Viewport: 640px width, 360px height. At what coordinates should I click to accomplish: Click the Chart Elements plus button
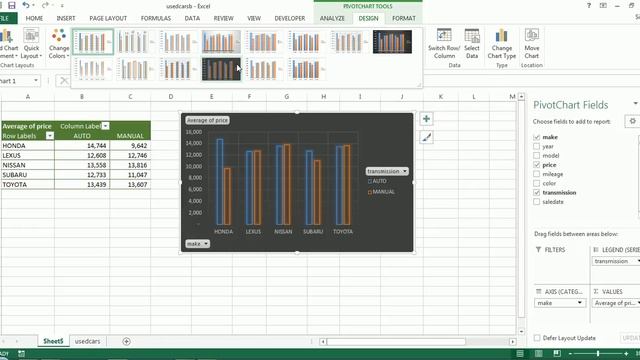click(x=426, y=119)
